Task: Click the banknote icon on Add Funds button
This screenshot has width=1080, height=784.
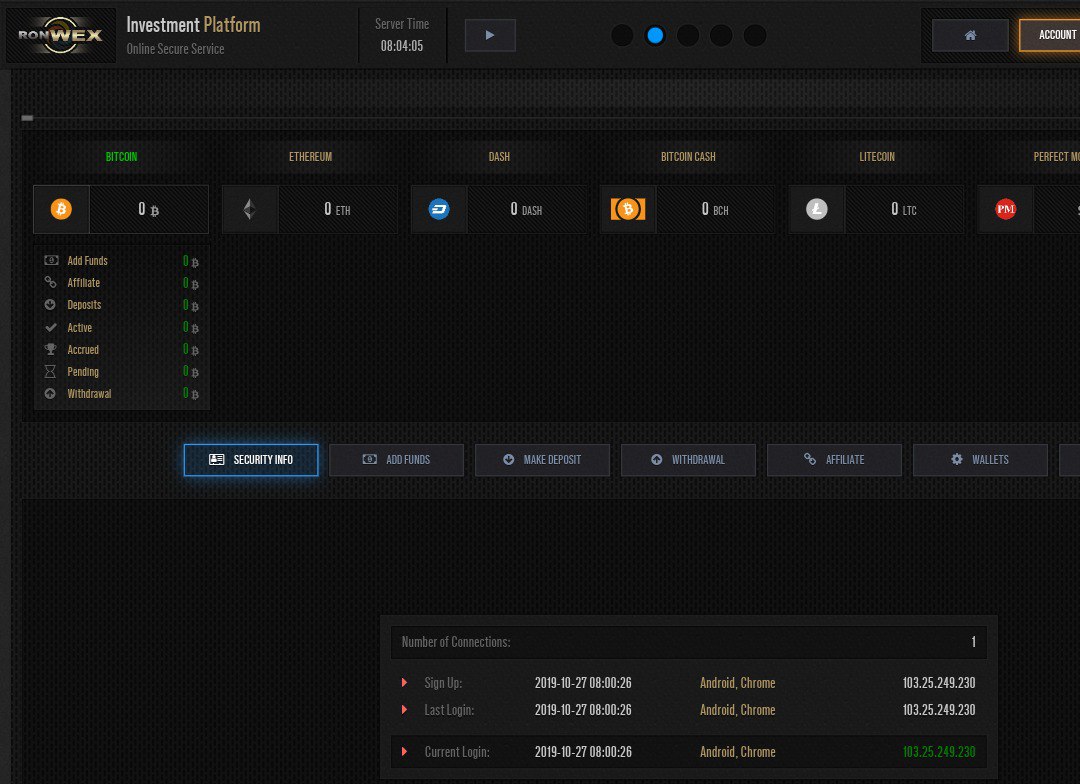Action: 370,460
